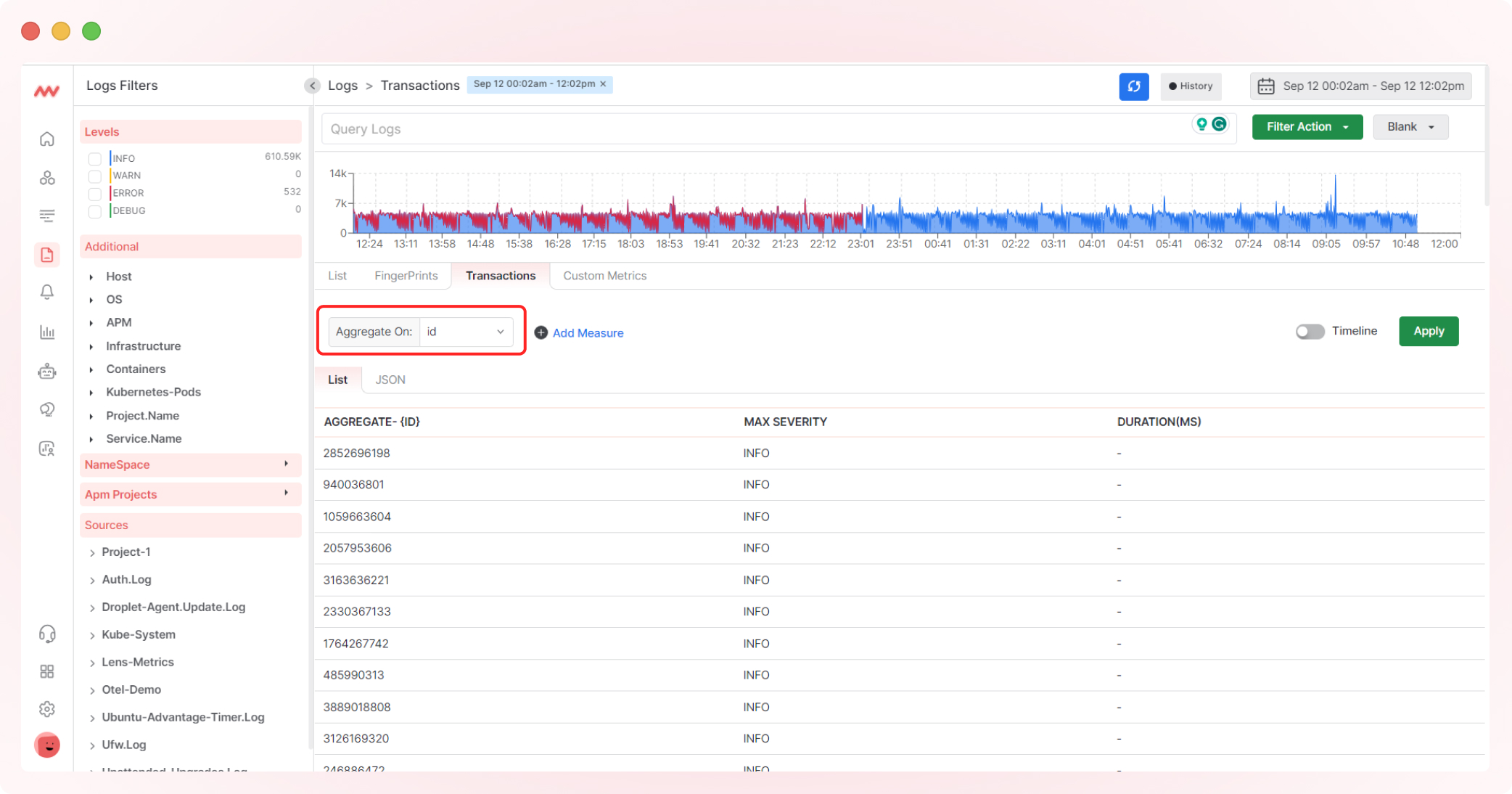This screenshot has height=794, width=1512.
Task: Switch to the FingerPrints tab
Action: (406, 276)
